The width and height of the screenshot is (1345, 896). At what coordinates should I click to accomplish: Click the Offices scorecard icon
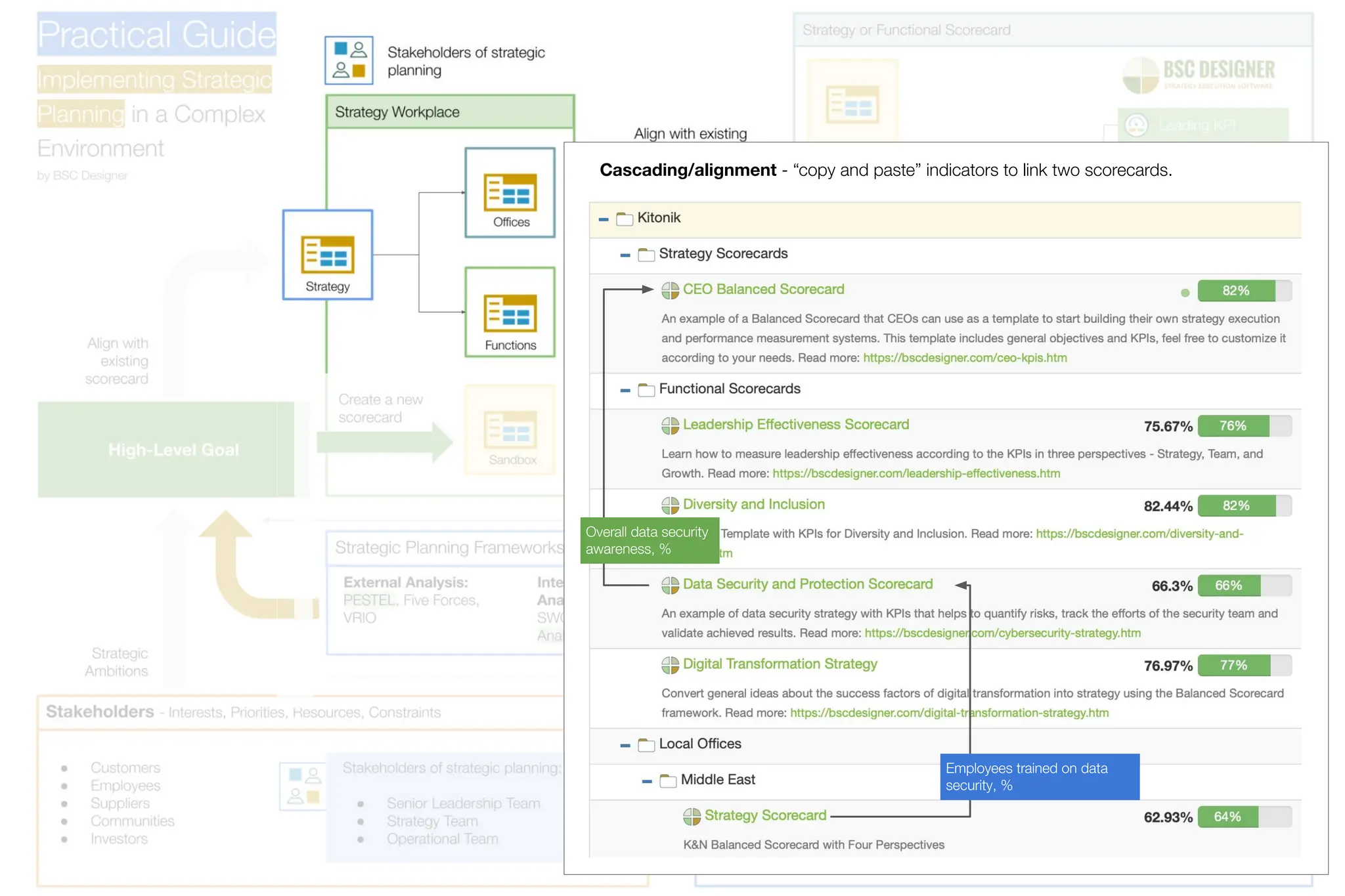click(510, 192)
